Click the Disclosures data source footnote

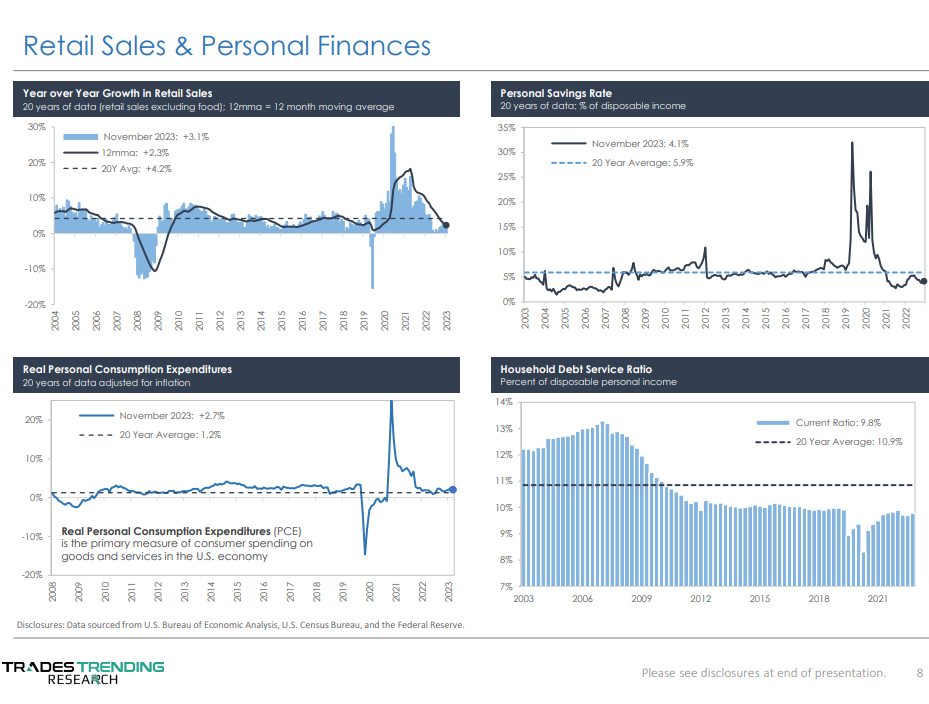click(240, 625)
